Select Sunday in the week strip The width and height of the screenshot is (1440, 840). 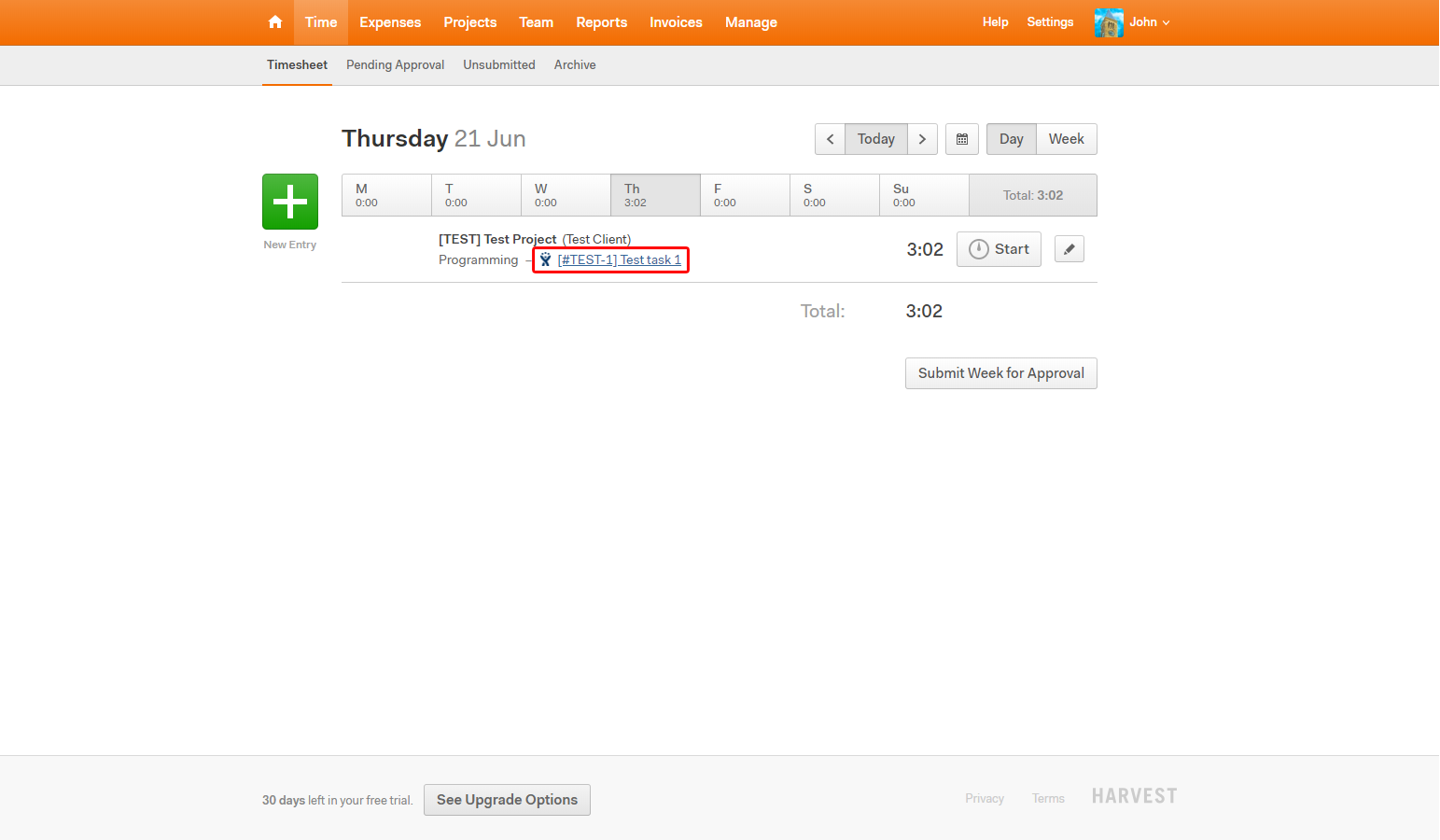coord(924,195)
